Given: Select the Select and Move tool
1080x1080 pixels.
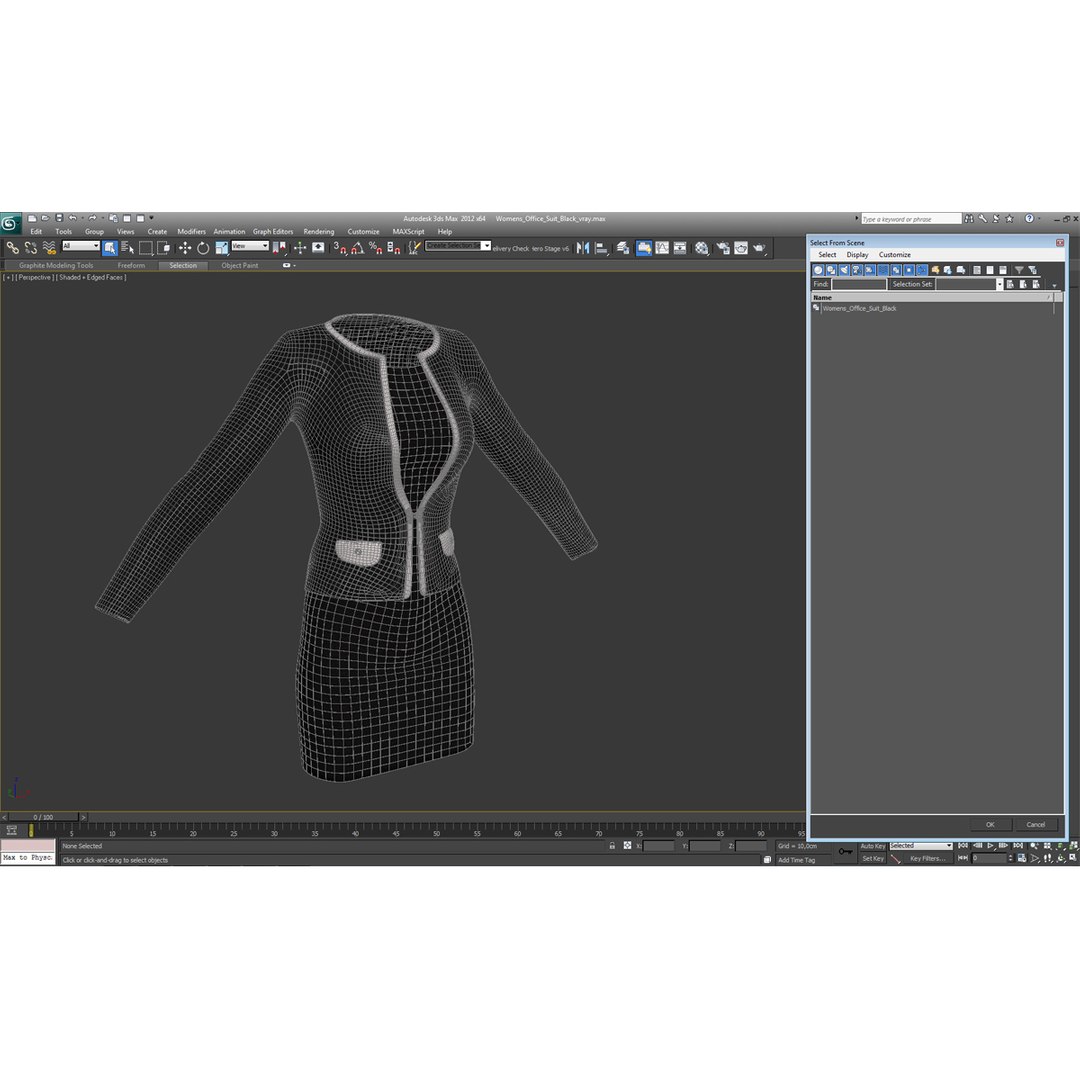Looking at the screenshot, I should tap(185, 248).
